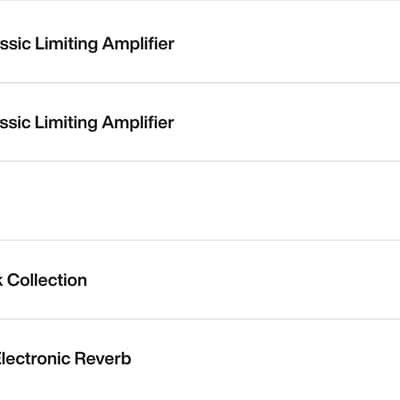
Task: Select the first Classic Limiting Amplifier entry
Action: (x=200, y=42)
